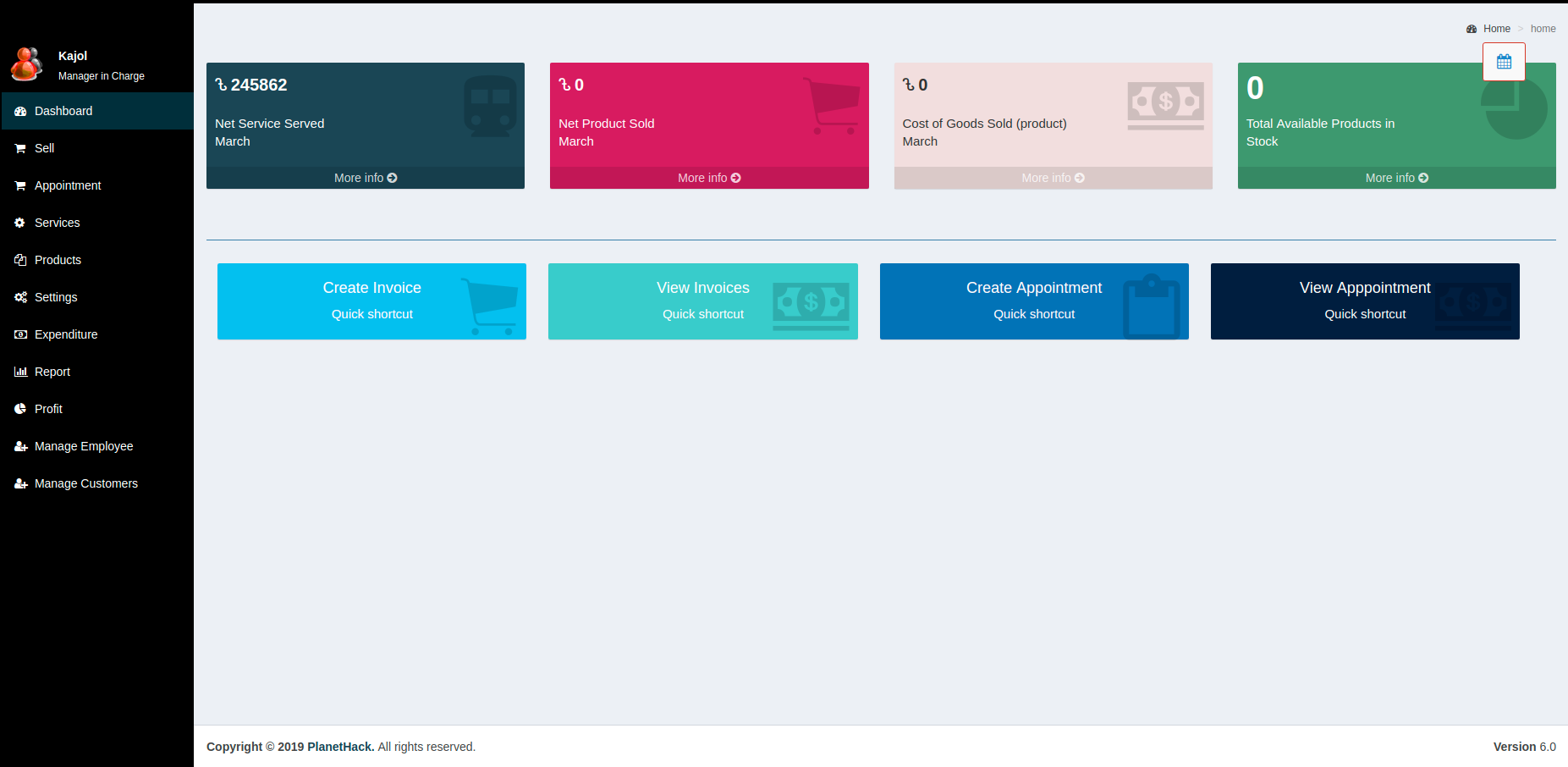Select Manage Customers in the sidebar
Viewport: 1568px width, 767px height.
point(85,483)
